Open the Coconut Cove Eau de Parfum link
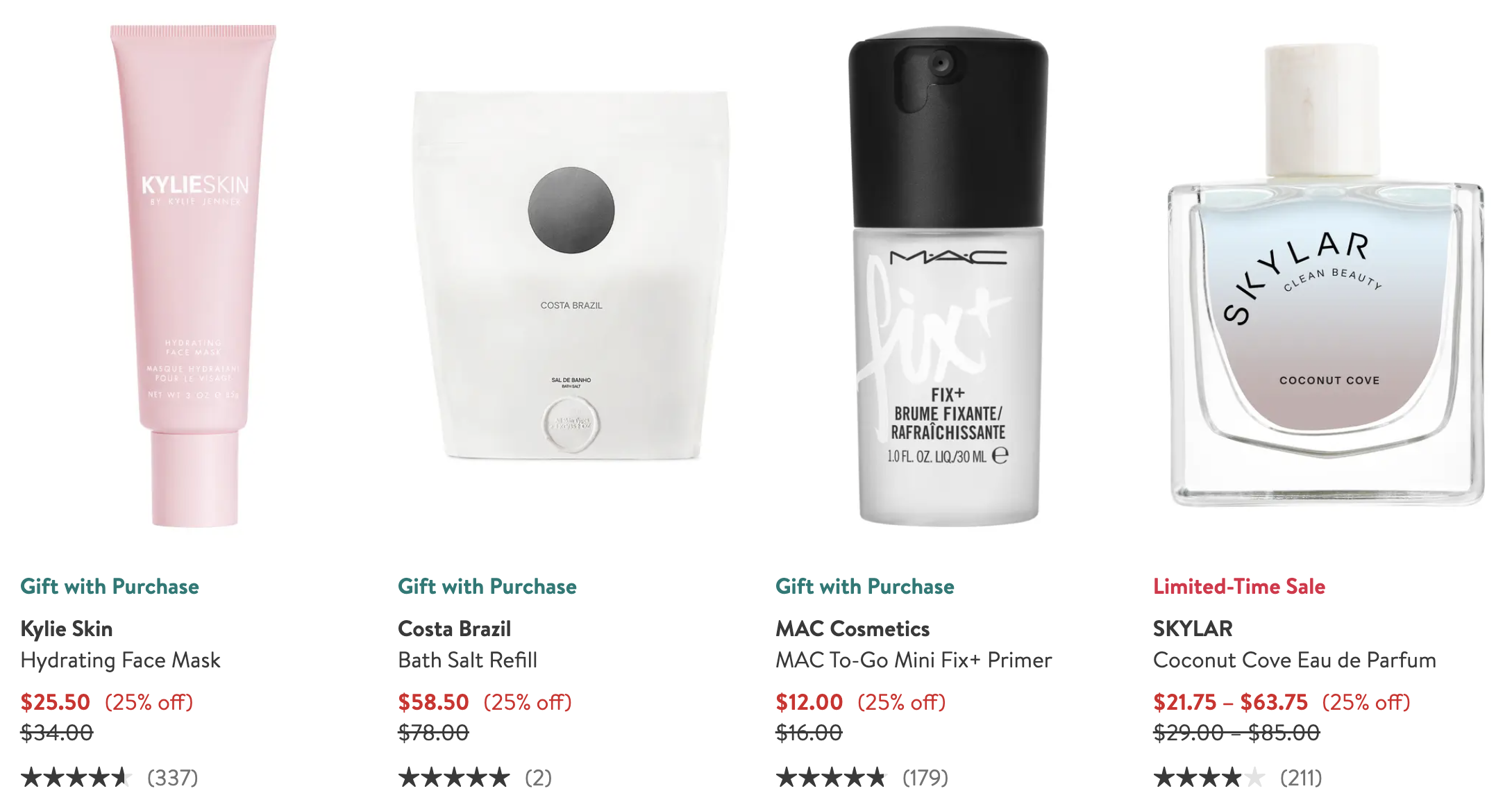This screenshot has height=807, width=1512. click(1295, 660)
